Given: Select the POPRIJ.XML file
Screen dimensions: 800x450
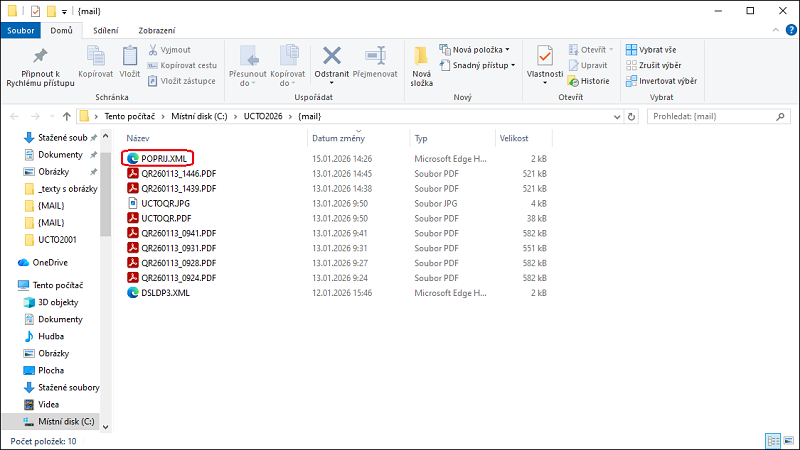Looking at the screenshot, I should pos(165,158).
